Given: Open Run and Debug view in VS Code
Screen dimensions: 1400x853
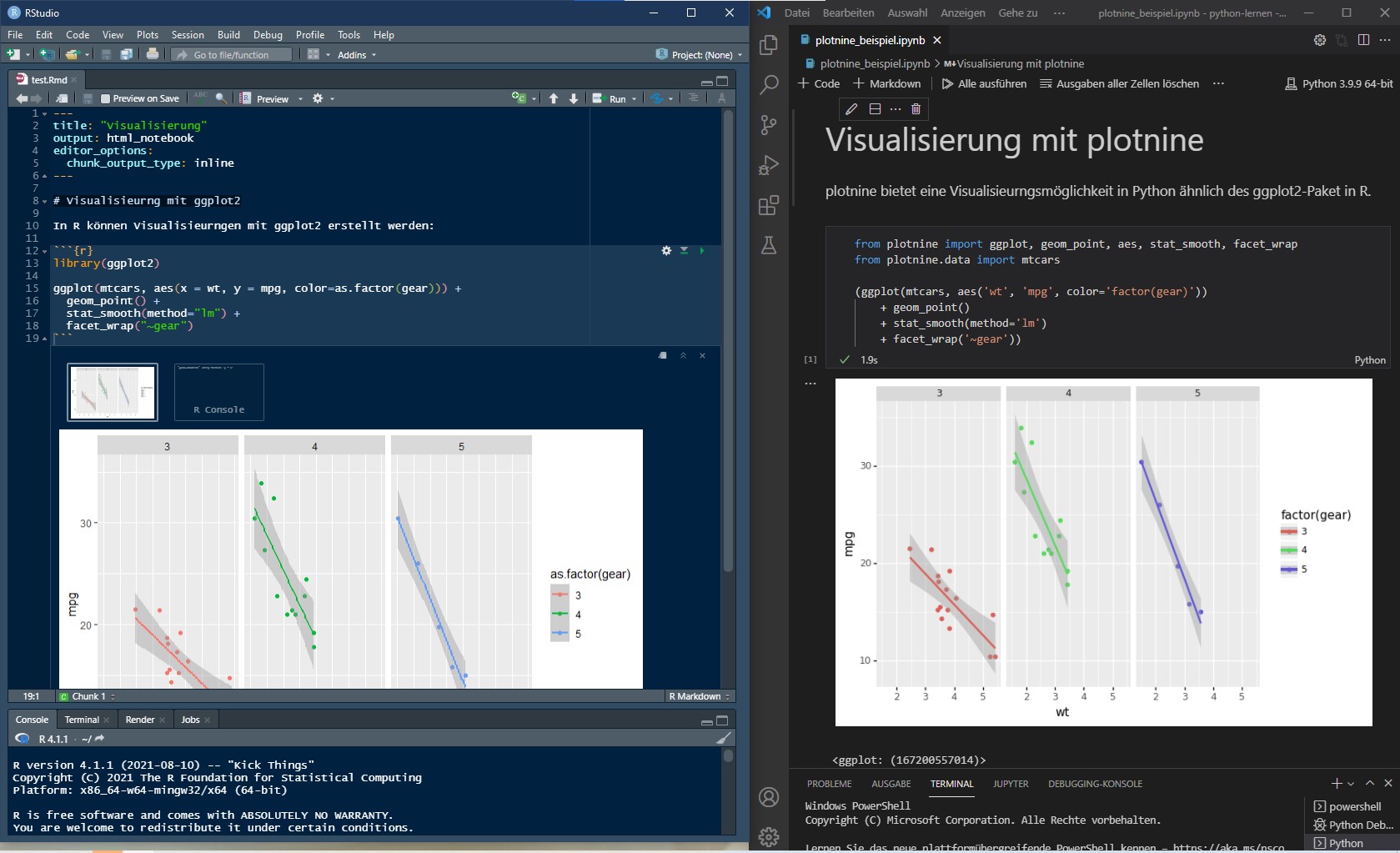Looking at the screenshot, I should 769,165.
